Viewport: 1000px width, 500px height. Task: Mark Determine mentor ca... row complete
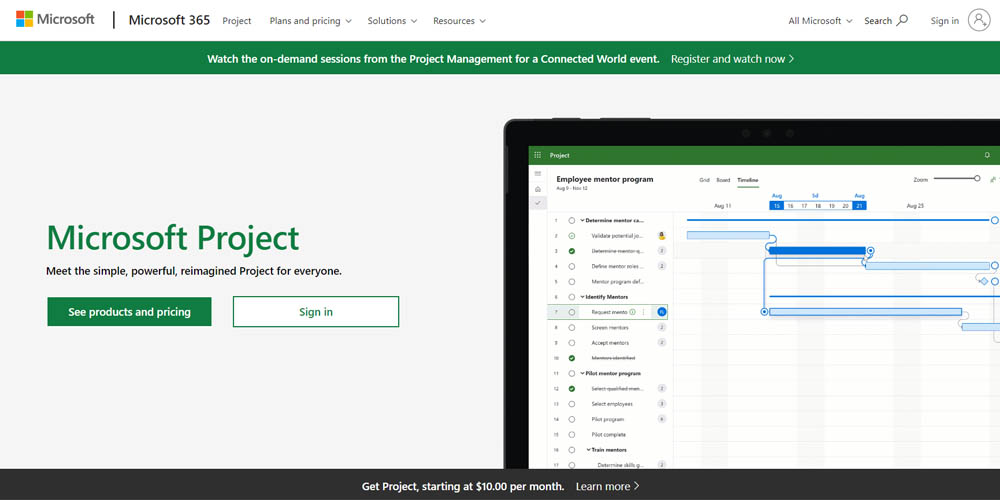[x=571, y=221]
